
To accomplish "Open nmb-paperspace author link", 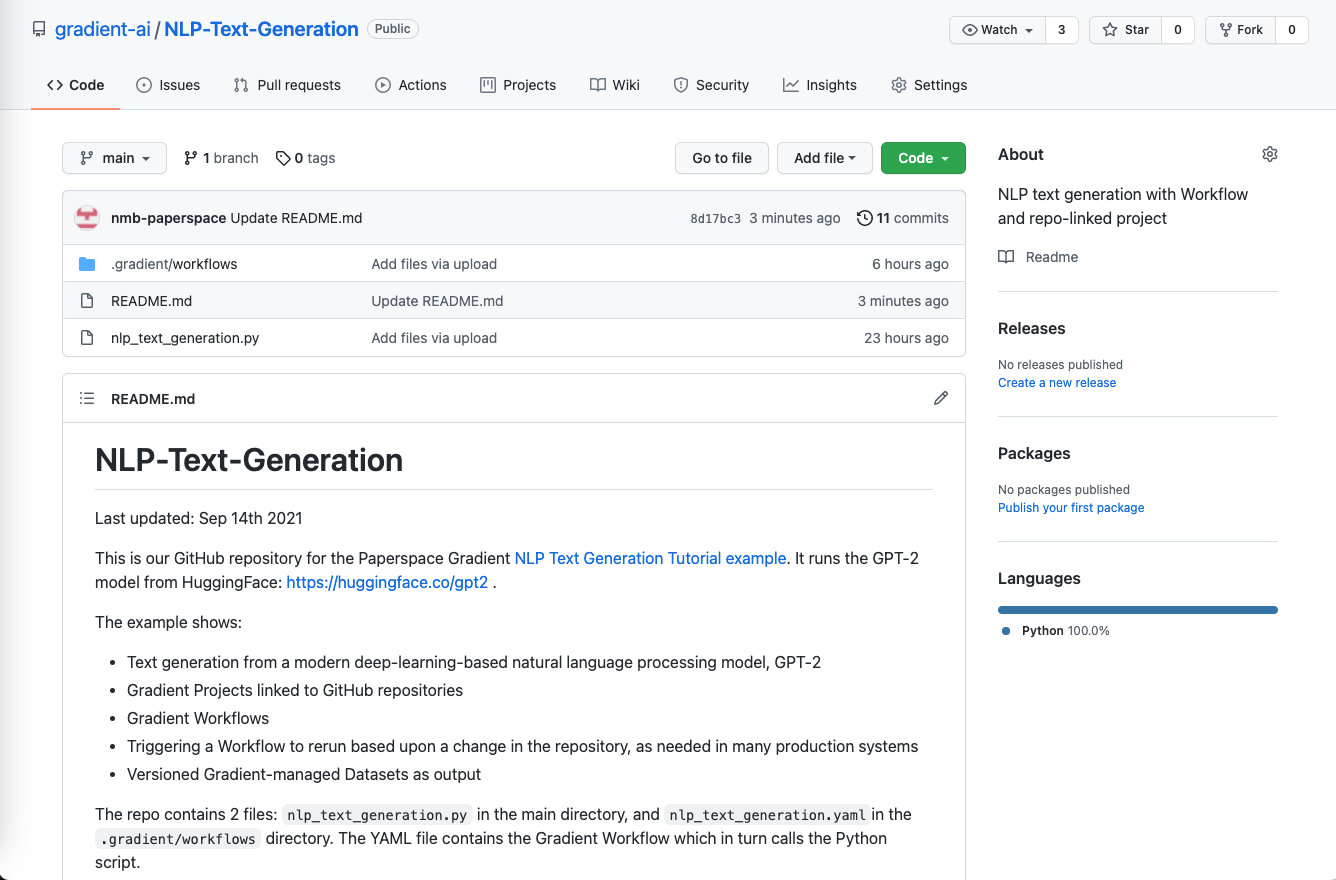I will tap(168, 218).
